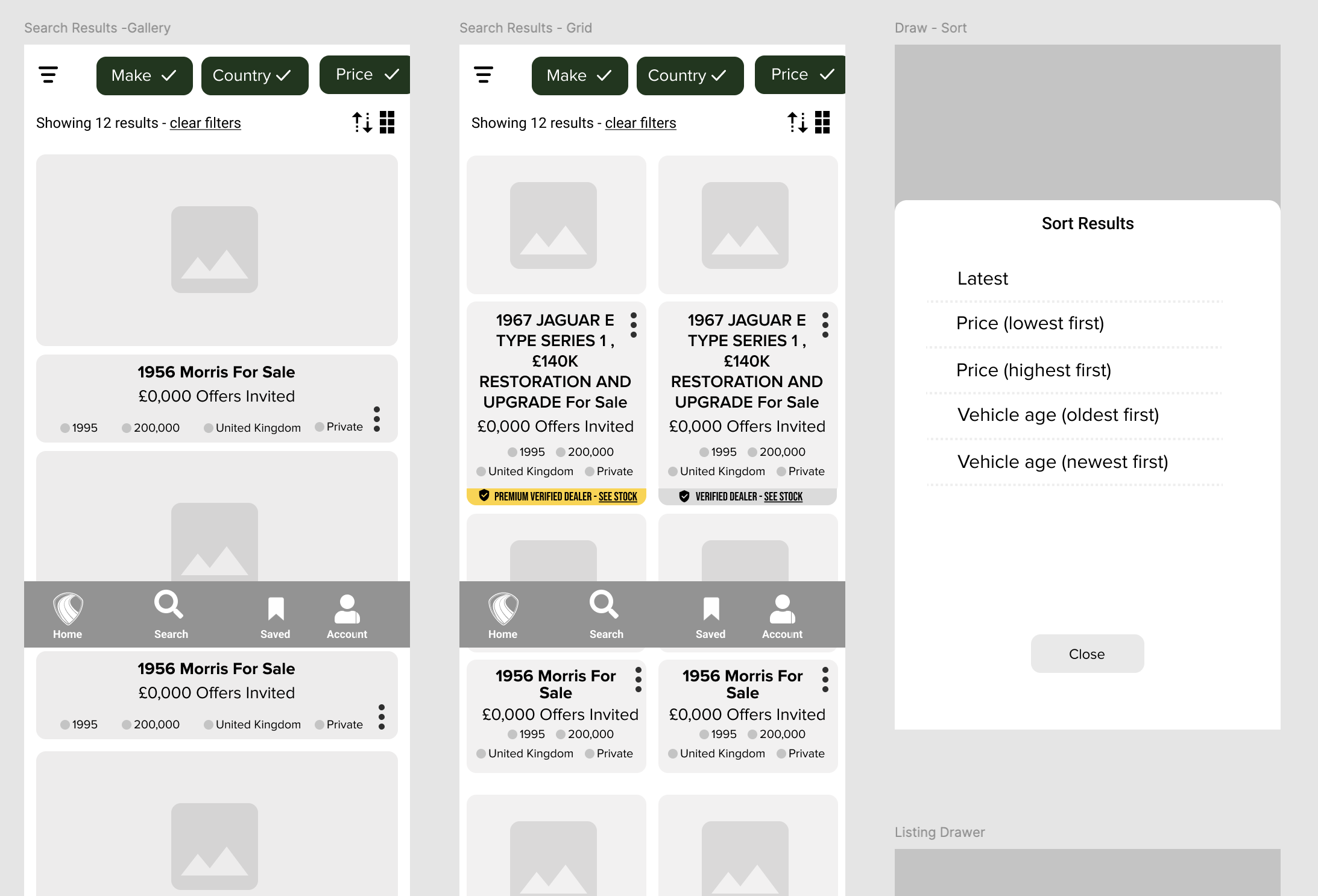Click Jaguar E Type title on grey Verified Dealer card
The height and width of the screenshot is (896, 1318).
(x=746, y=361)
